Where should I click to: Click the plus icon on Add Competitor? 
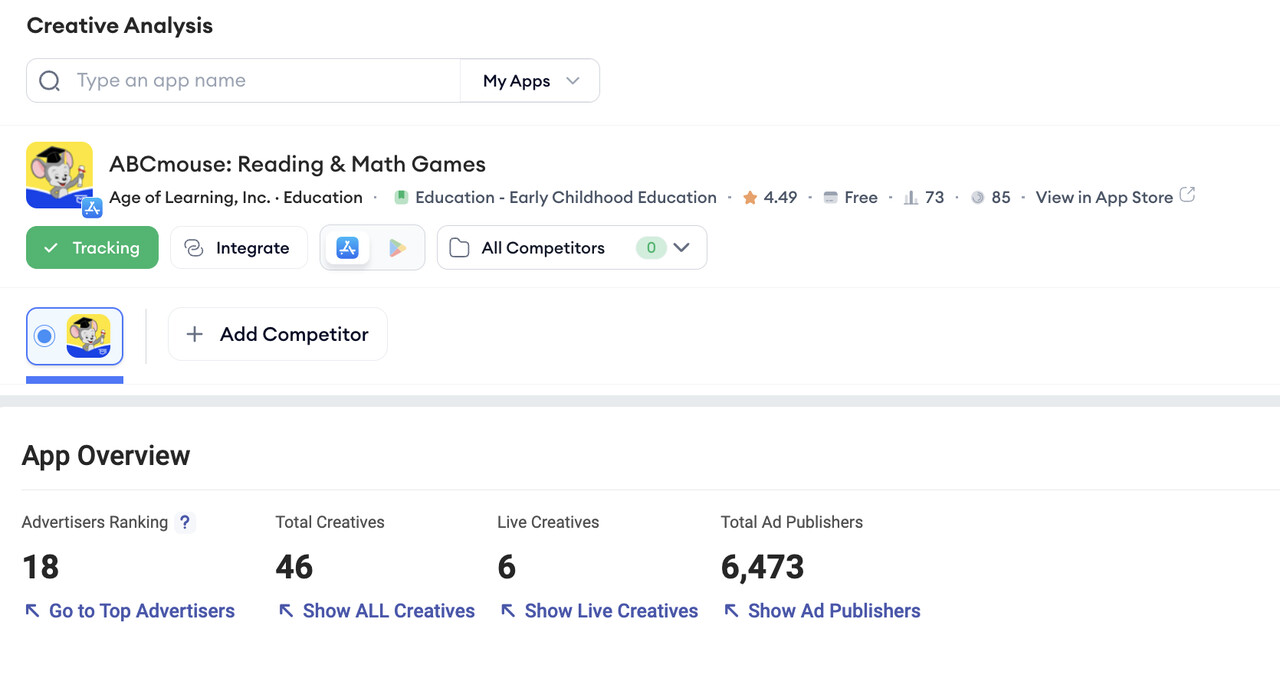(195, 334)
